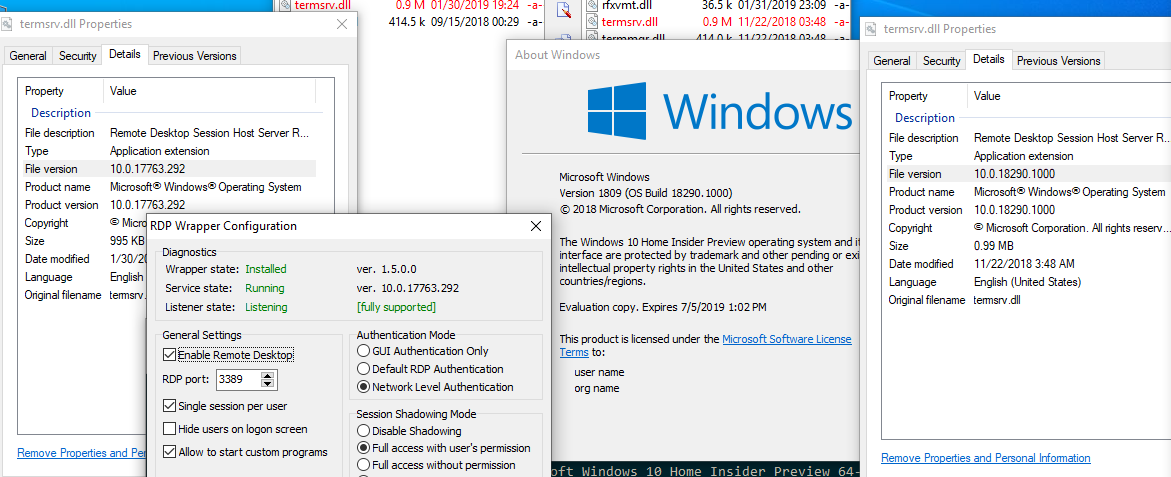The image size is (1171, 477).
Task: Select GUI Authentication Only
Action: (364, 351)
